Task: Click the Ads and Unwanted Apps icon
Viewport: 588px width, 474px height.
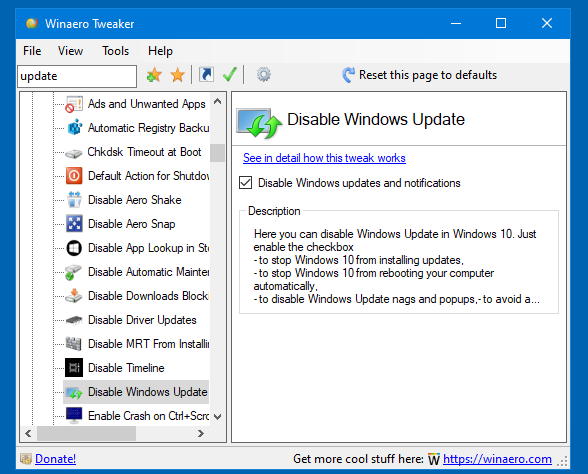Action: coord(74,104)
